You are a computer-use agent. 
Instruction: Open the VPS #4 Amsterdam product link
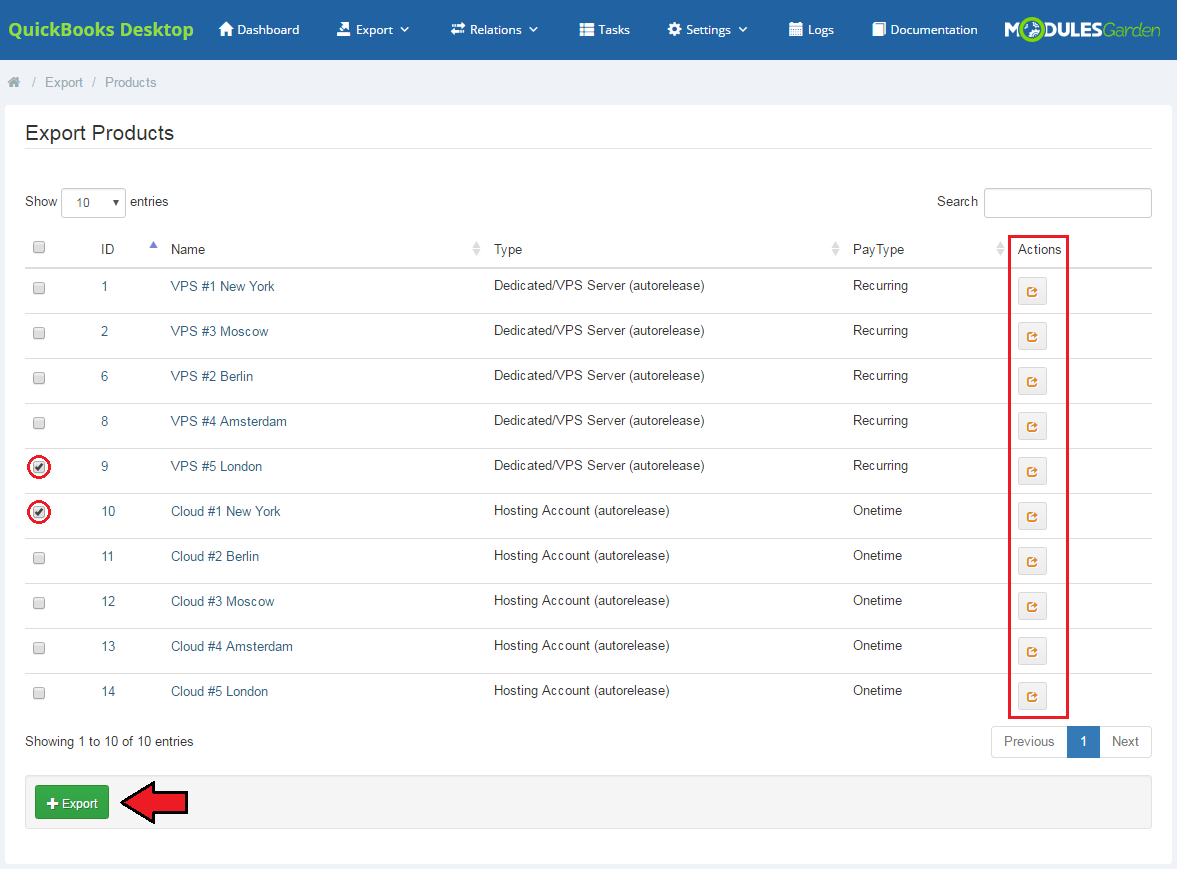pos(228,422)
